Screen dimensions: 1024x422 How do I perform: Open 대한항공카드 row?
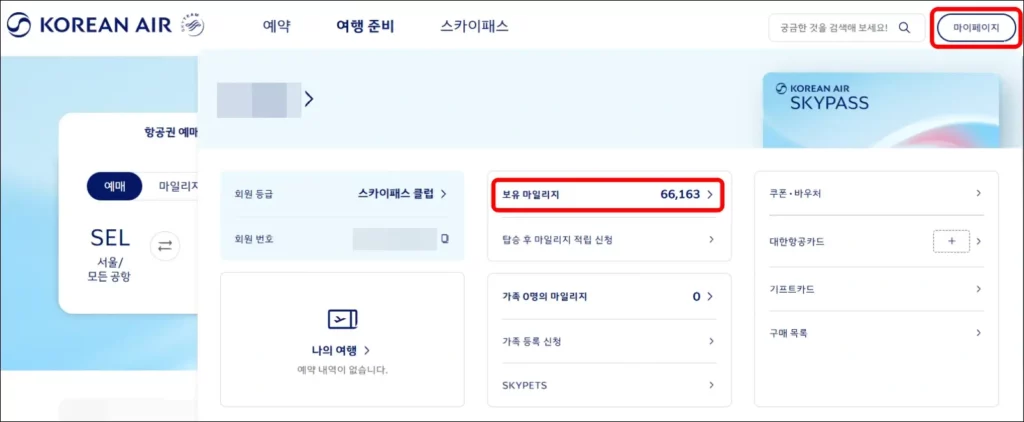coord(876,241)
